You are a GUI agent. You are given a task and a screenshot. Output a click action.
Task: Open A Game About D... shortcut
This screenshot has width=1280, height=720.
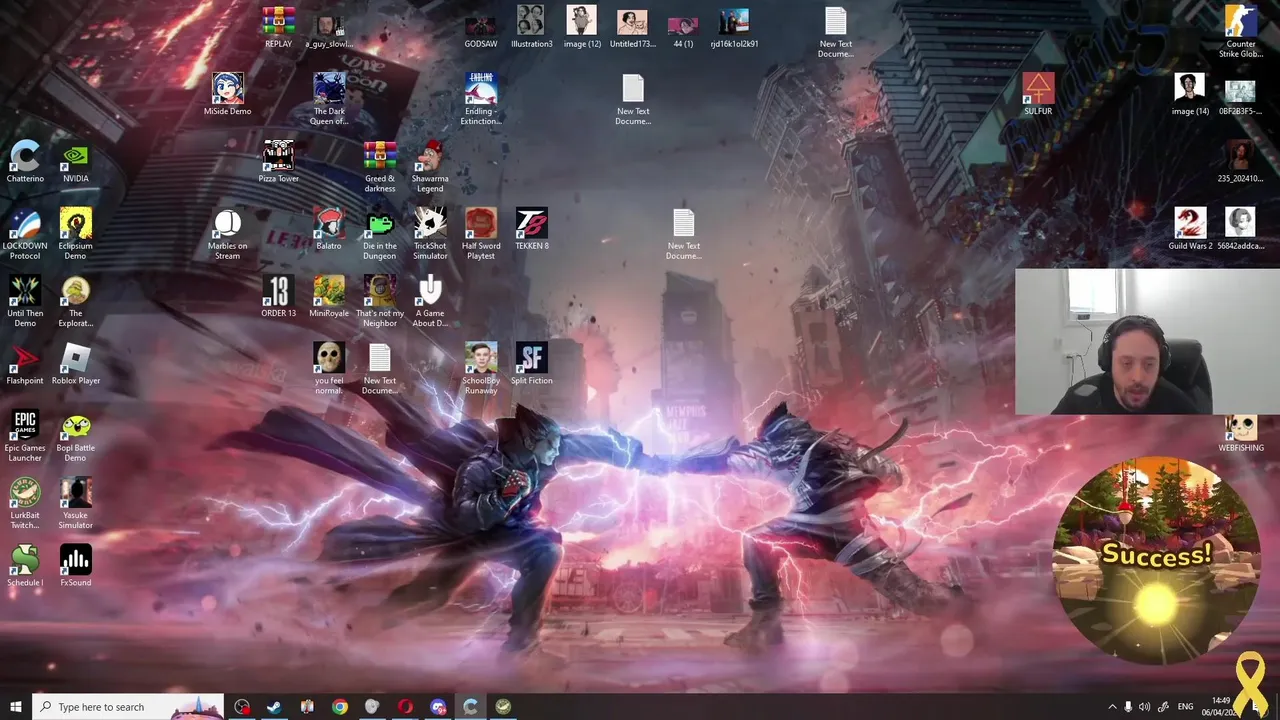430,300
